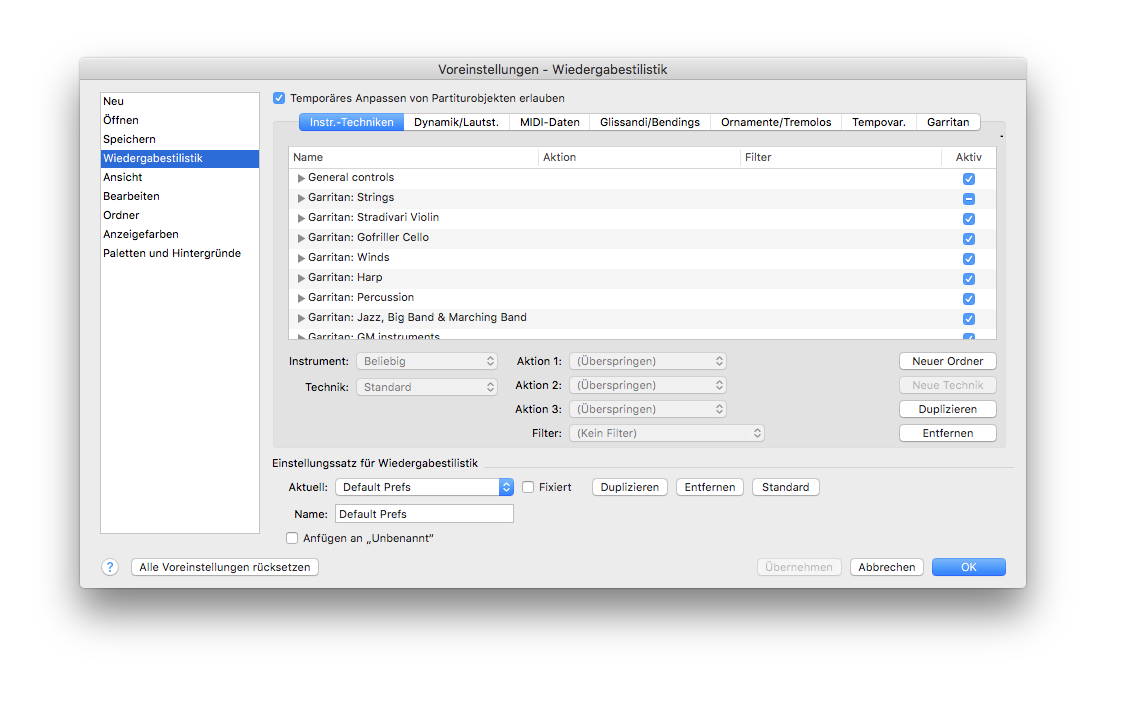Select Paletten und Hintergründe in sidebar

coord(180,253)
